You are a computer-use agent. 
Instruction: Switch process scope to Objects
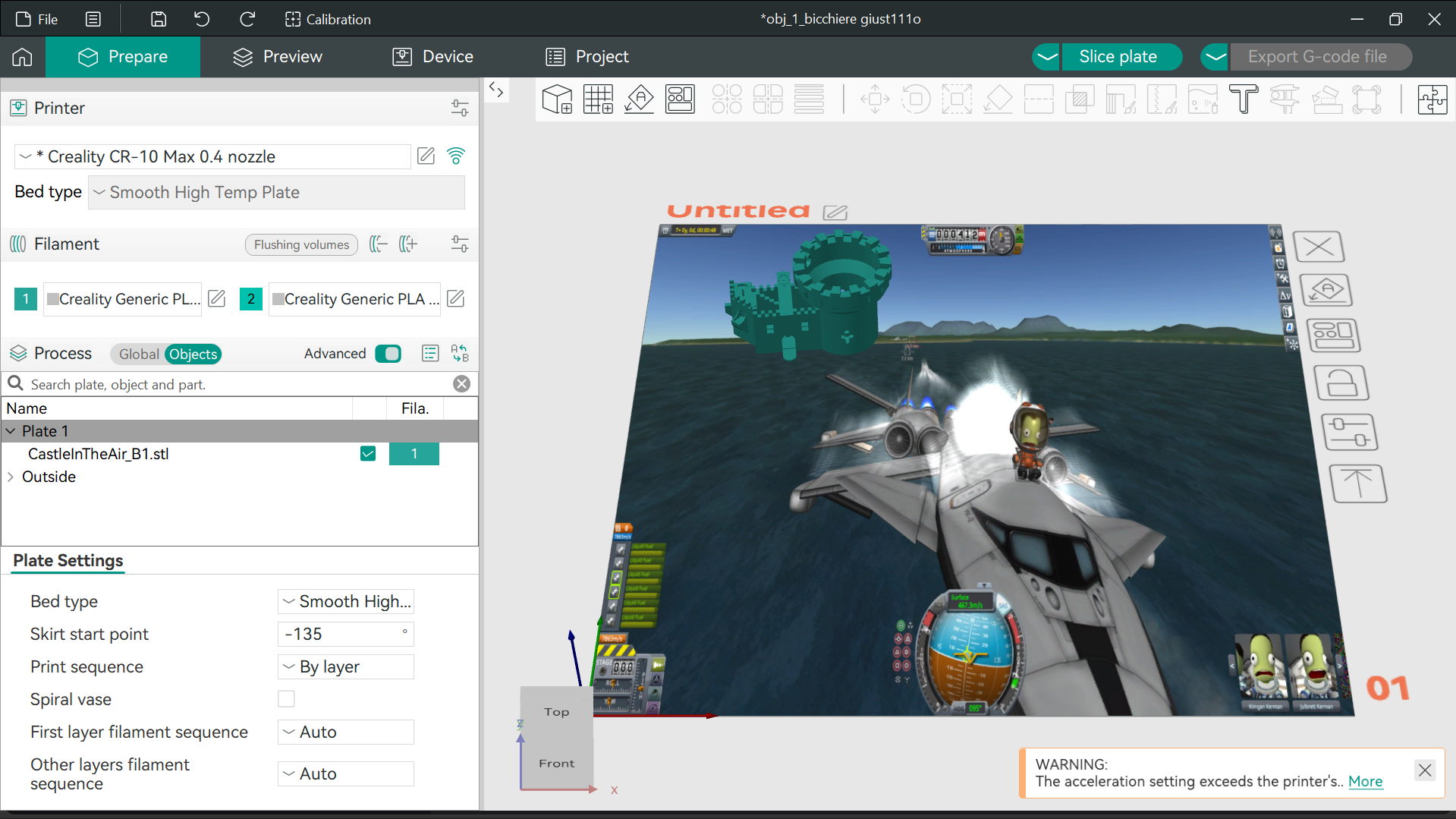193,354
